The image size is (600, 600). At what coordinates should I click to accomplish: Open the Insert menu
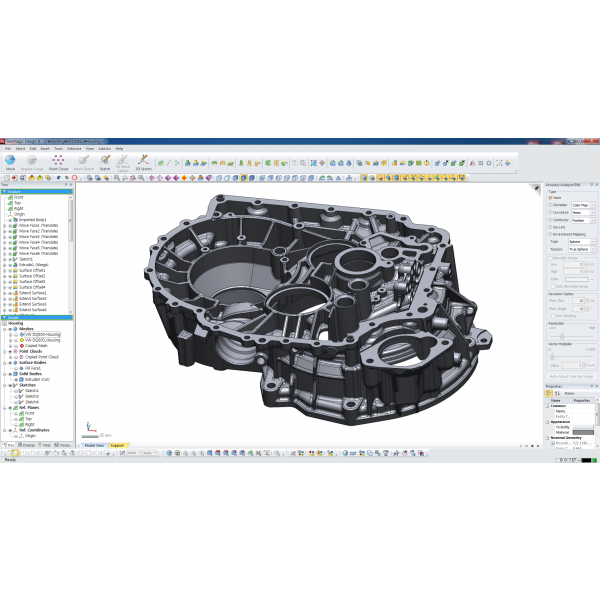pos(44,148)
